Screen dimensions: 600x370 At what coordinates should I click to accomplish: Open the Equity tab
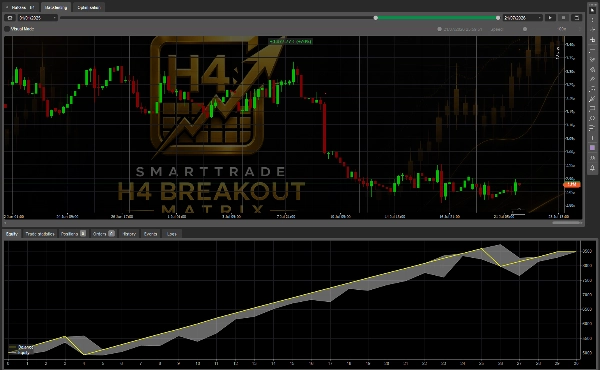pos(11,234)
